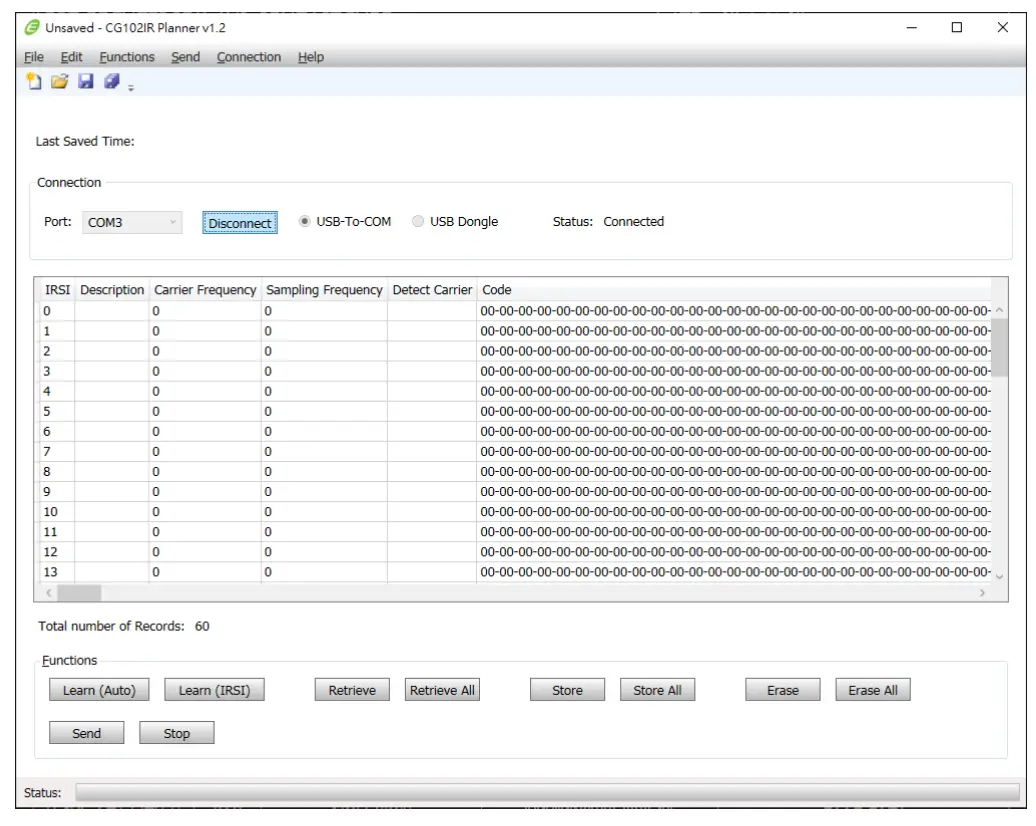Click the Detect Carrier column header
1036x826 pixels.
432,289
